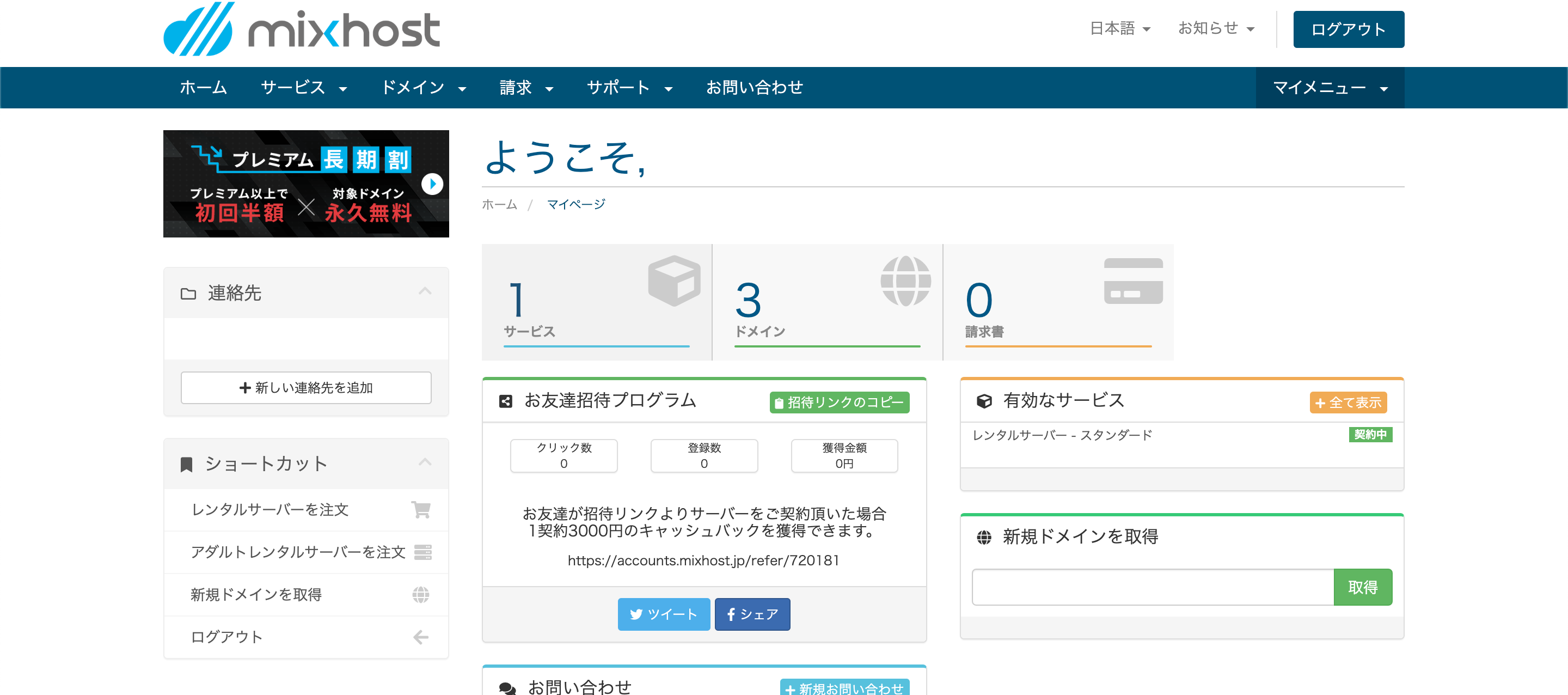The height and width of the screenshot is (695, 1568).
Task: Click the shopping cart icon for レンタルサーバーを注文
Action: point(421,509)
